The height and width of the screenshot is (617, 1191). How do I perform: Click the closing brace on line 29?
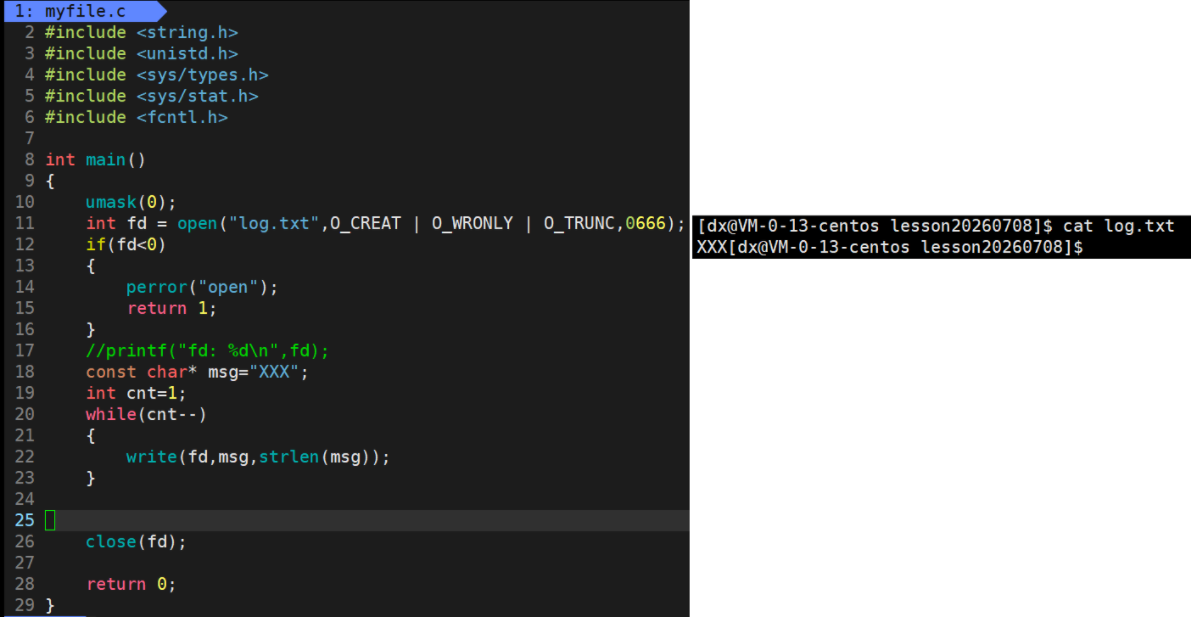pos(50,606)
